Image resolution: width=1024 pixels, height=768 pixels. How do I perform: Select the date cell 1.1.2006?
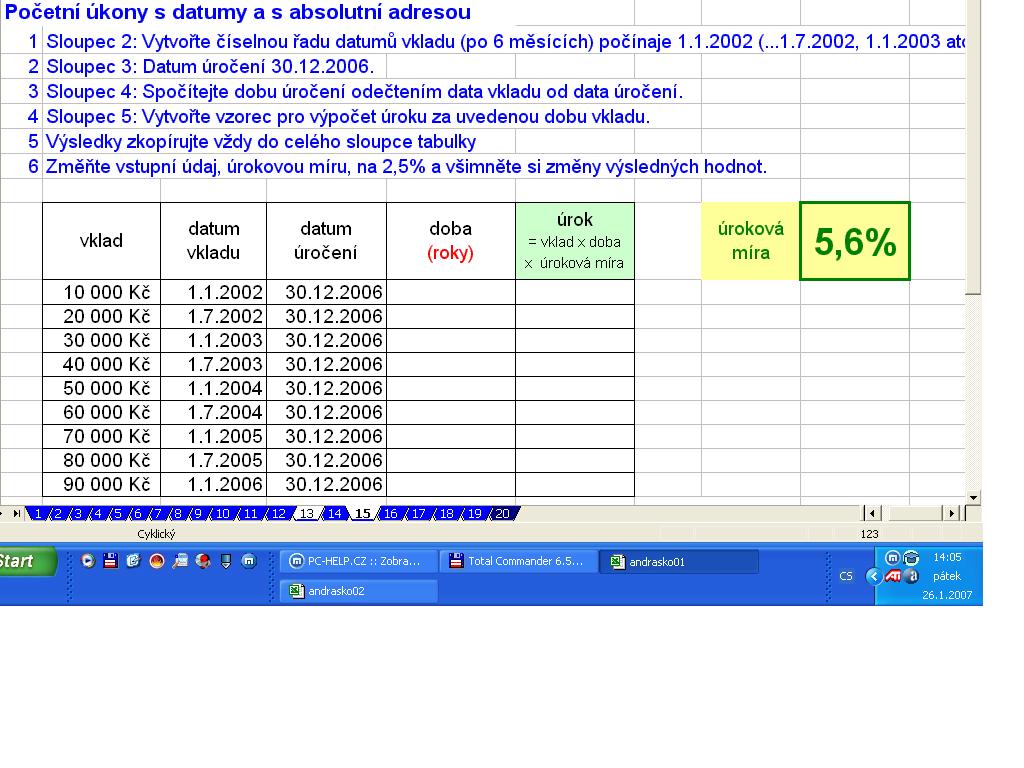[214, 484]
